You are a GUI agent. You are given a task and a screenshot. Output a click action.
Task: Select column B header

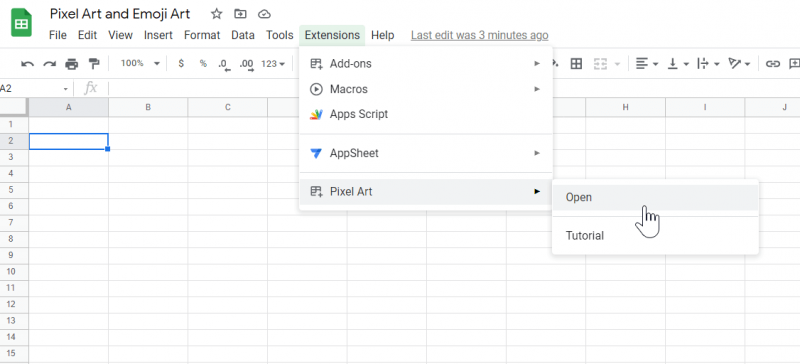[148, 107]
